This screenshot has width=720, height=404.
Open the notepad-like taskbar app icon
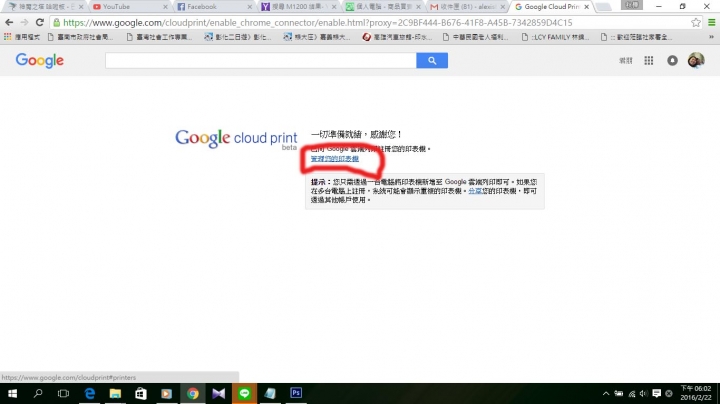[270, 393]
